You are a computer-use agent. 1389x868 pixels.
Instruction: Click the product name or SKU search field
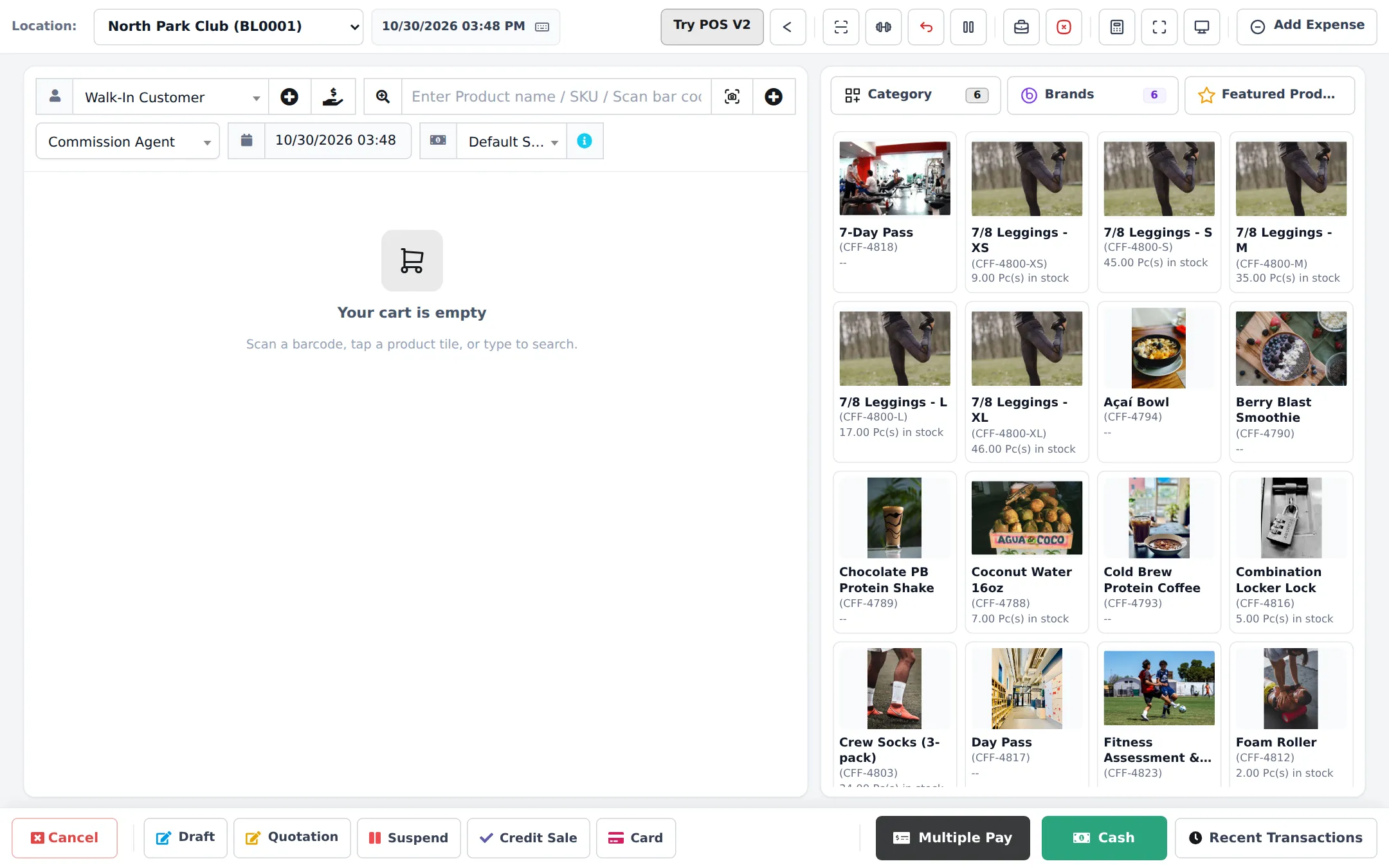(x=556, y=96)
